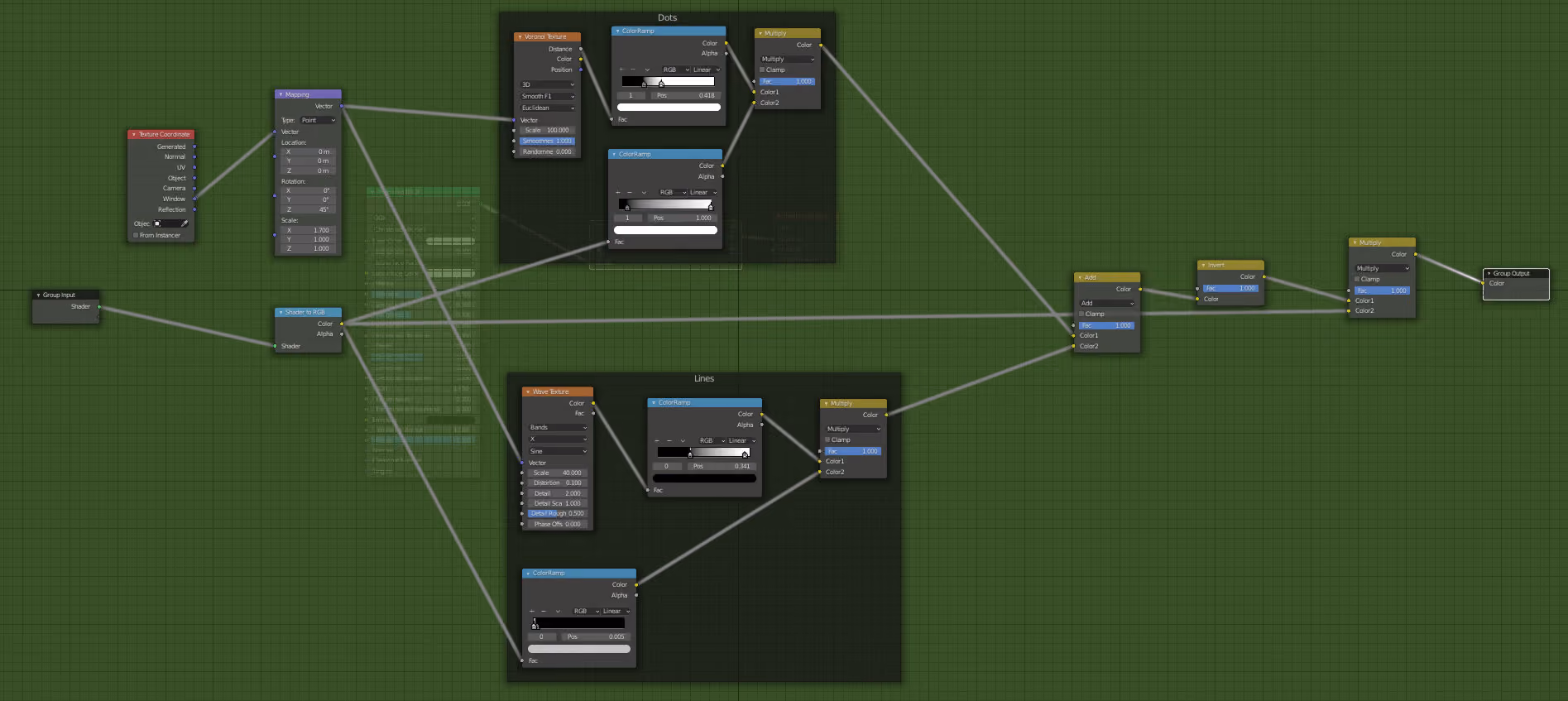Select the Shader output socket of Group Input
This screenshot has height=701, width=1568.
click(99, 306)
